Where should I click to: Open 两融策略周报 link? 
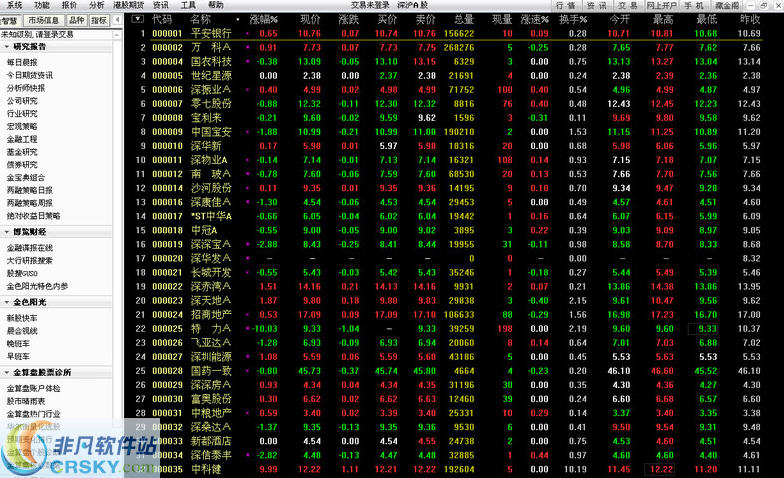point(30,203)
